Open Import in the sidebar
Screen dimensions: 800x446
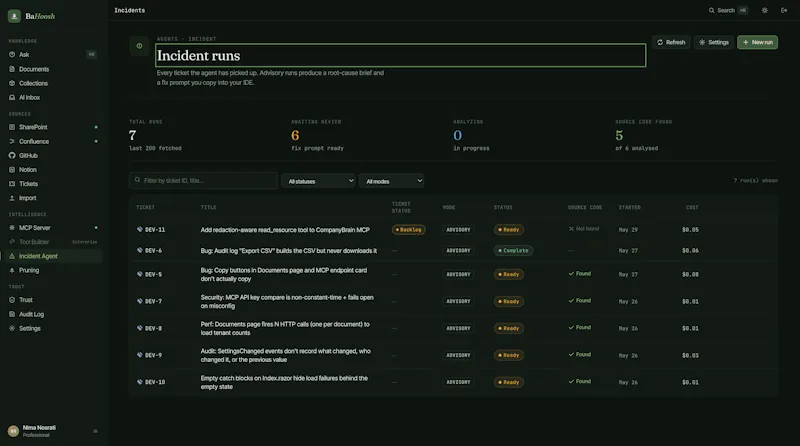click(x=27, y=198)
